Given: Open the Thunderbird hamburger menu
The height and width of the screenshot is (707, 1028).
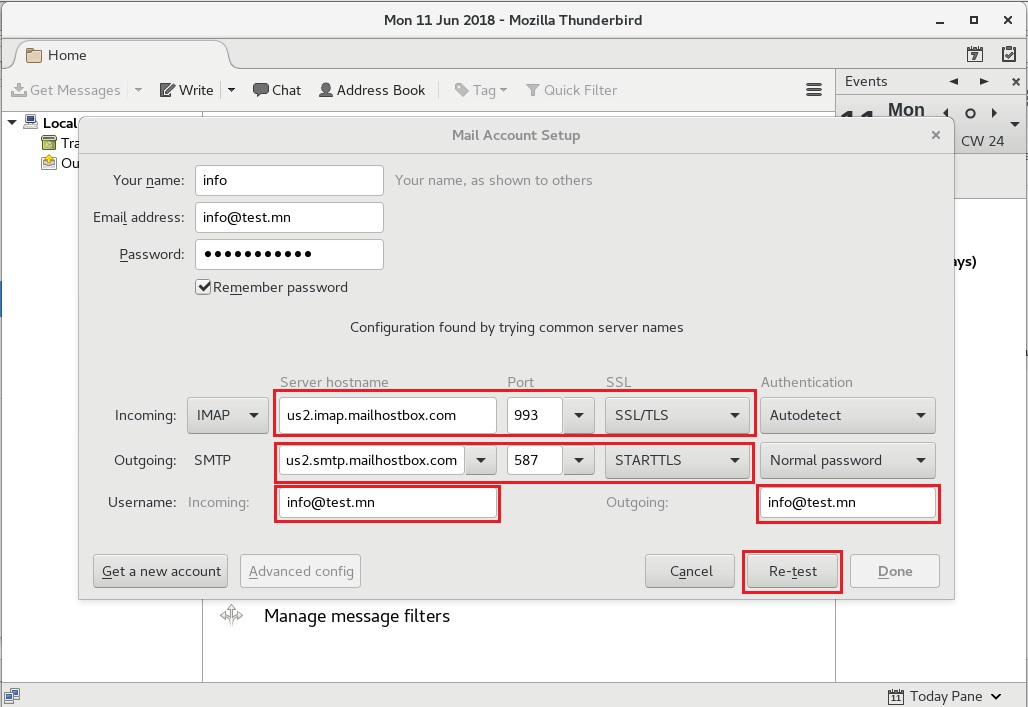Looking at the screenshot, I should click(814, 90).
